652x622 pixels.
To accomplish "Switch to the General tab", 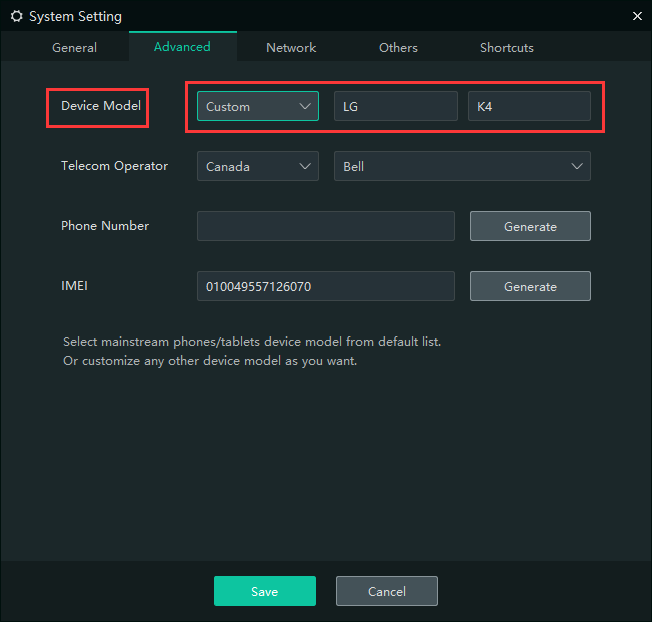I will pyautogui.click(x=74, y=47).
